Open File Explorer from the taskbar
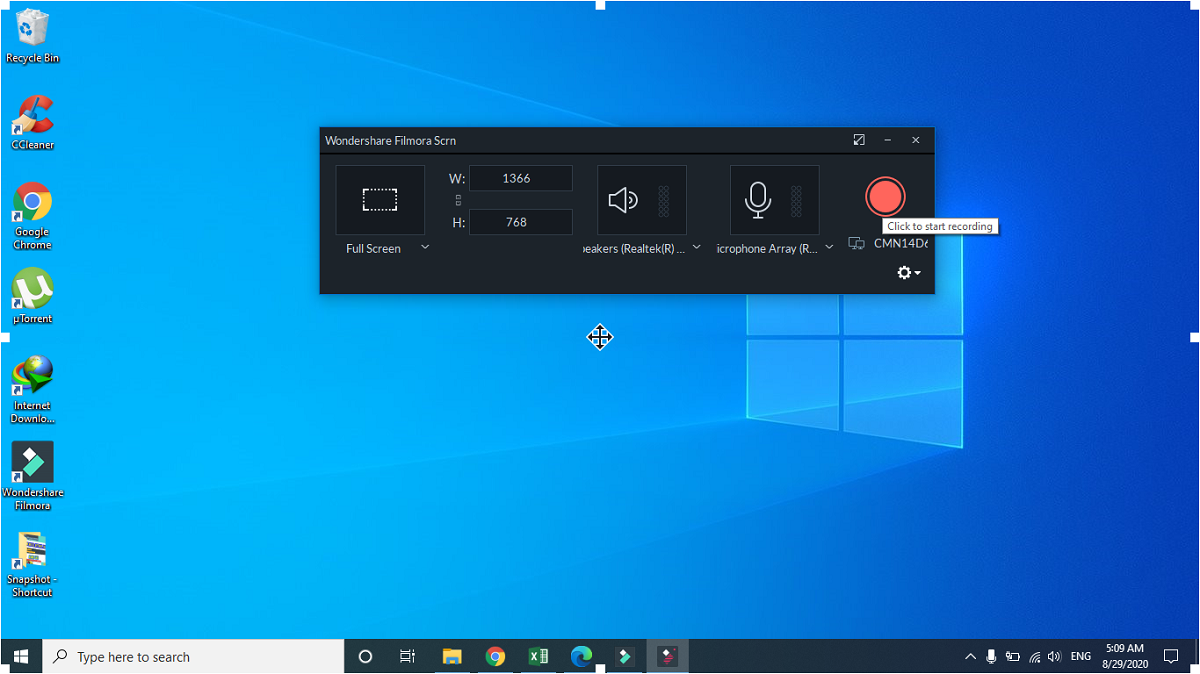Image resolution: width=1200 pixels, height=674 pixels. click(452, 656)
